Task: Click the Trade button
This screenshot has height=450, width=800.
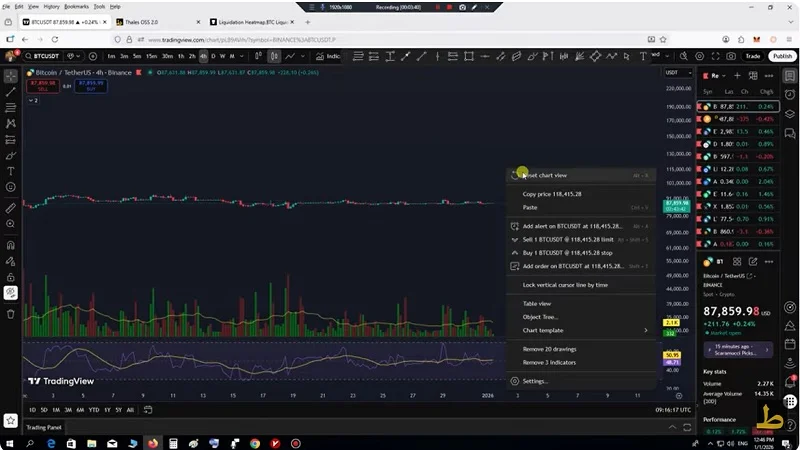Action: [x=753, y=56]
